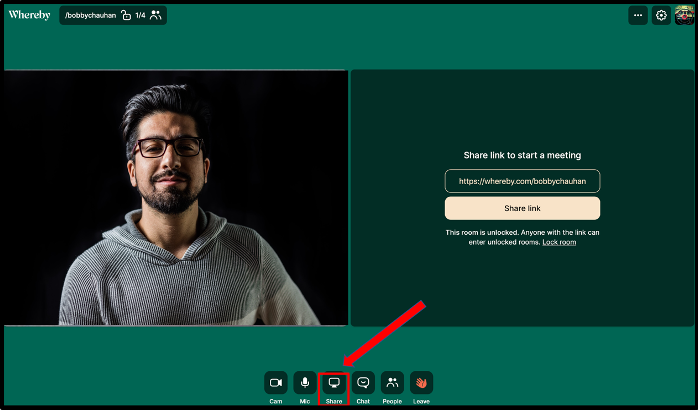Toggle the Cam button off

[276, 382]
